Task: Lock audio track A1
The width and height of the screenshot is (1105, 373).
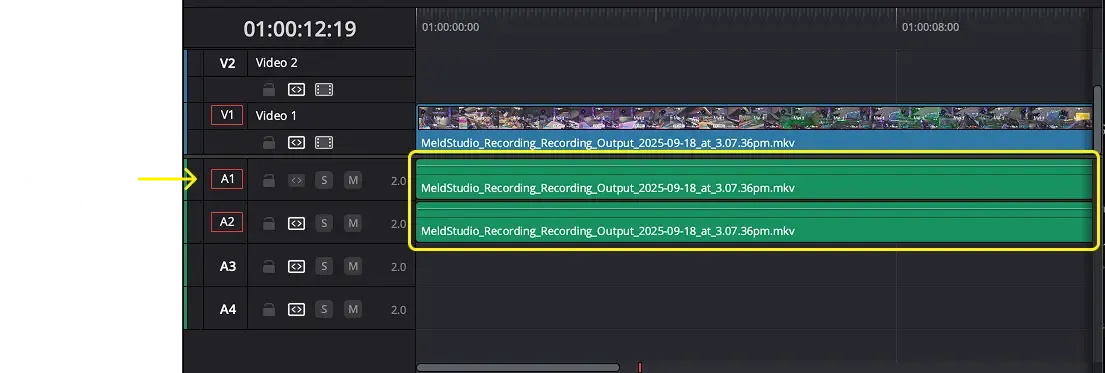Action: pos(268,181)
